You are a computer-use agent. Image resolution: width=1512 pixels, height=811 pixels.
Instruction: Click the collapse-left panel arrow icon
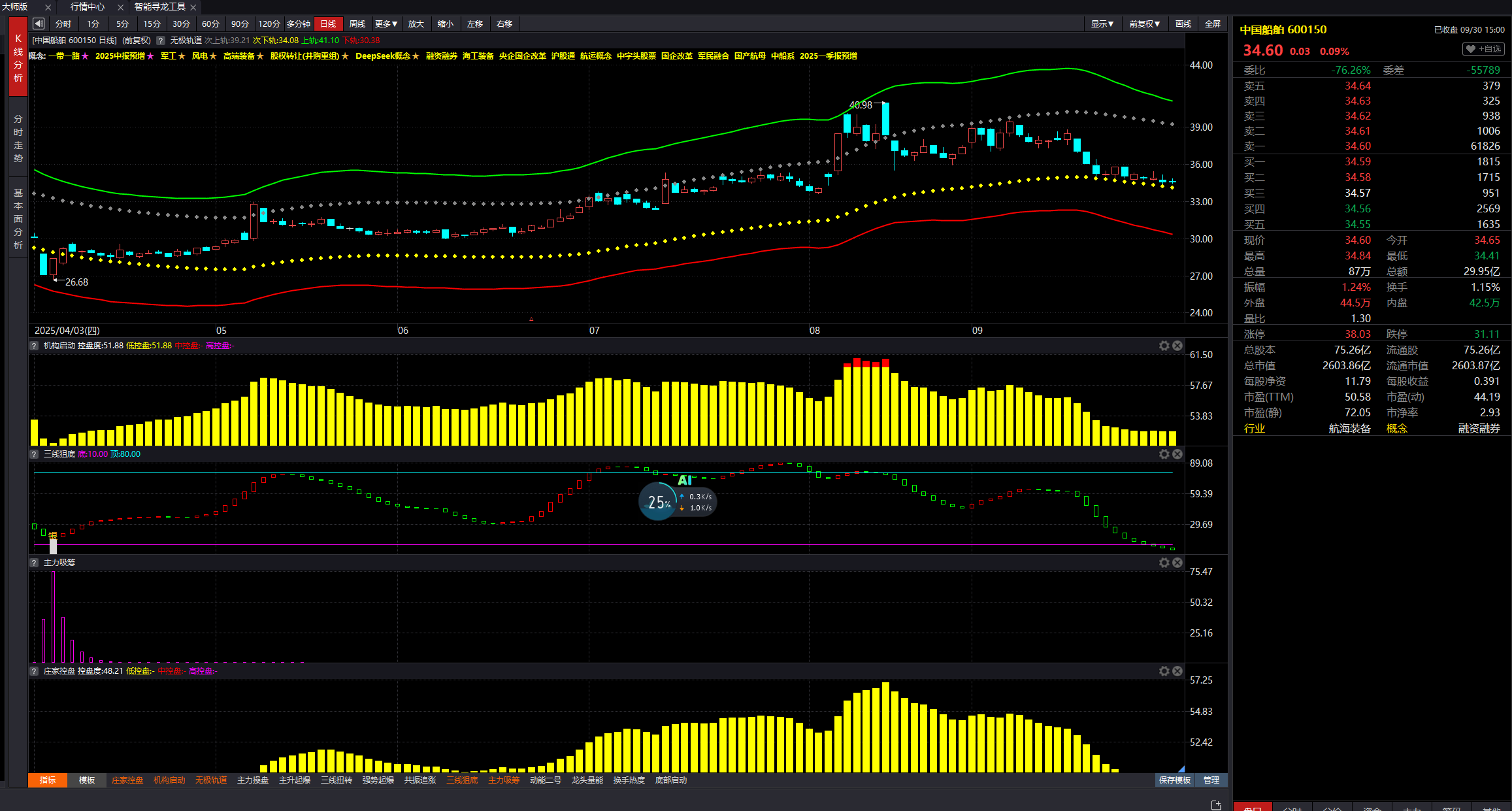pyautogui.click(x=39, y=24)
